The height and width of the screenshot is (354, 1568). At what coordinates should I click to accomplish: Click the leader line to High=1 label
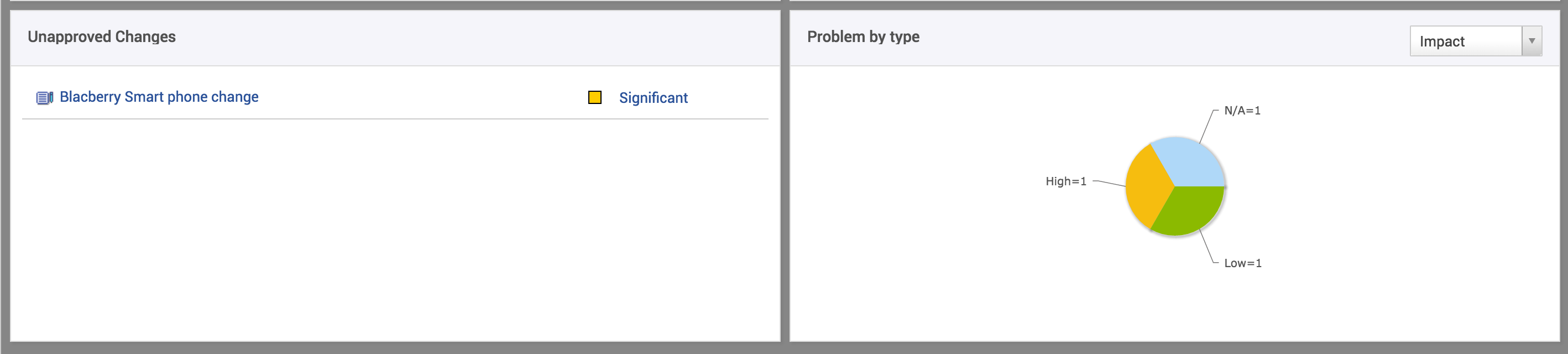tap(1109, 183)
